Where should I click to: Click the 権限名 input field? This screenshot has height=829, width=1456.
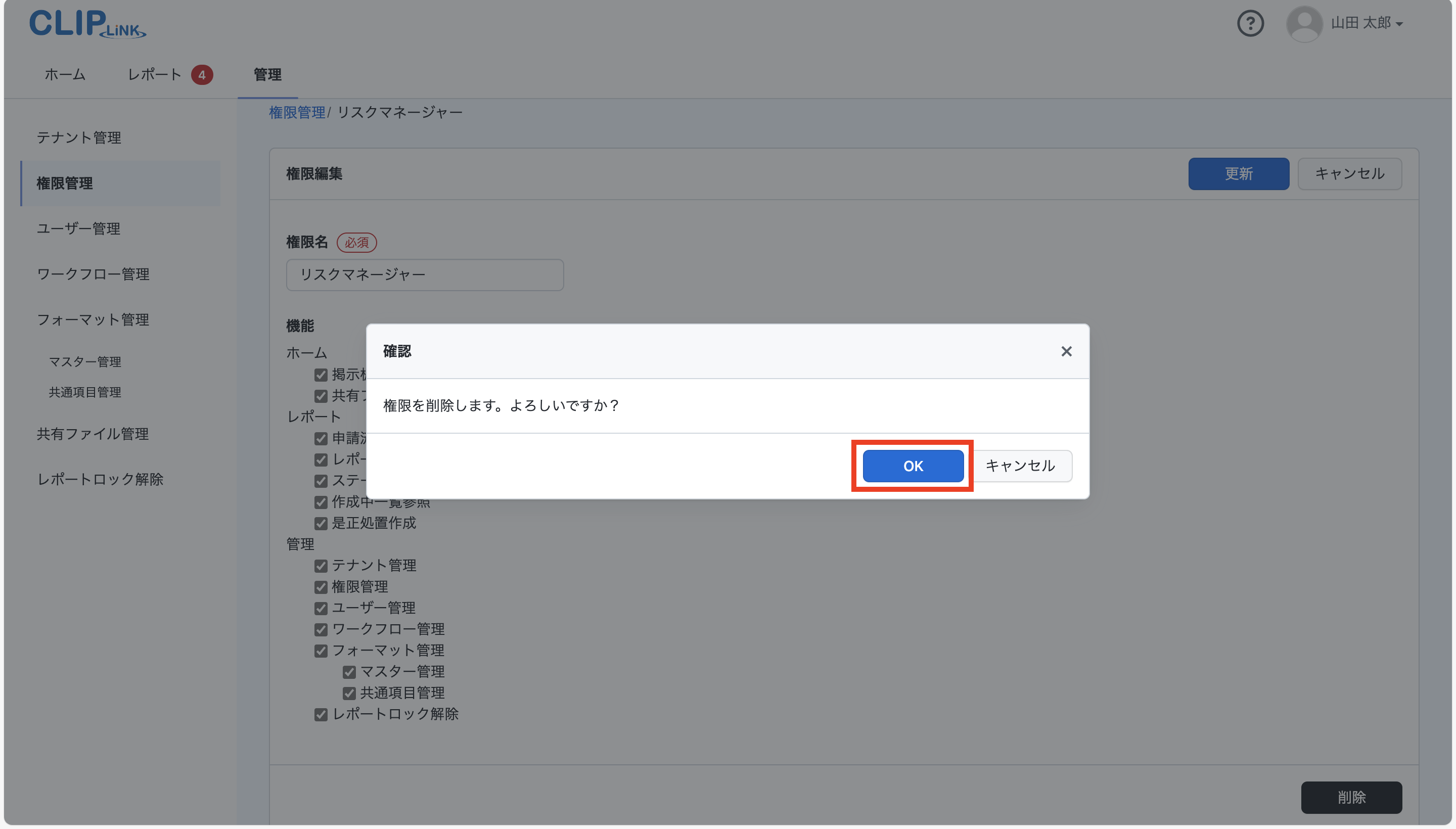(x=424, y=274)
